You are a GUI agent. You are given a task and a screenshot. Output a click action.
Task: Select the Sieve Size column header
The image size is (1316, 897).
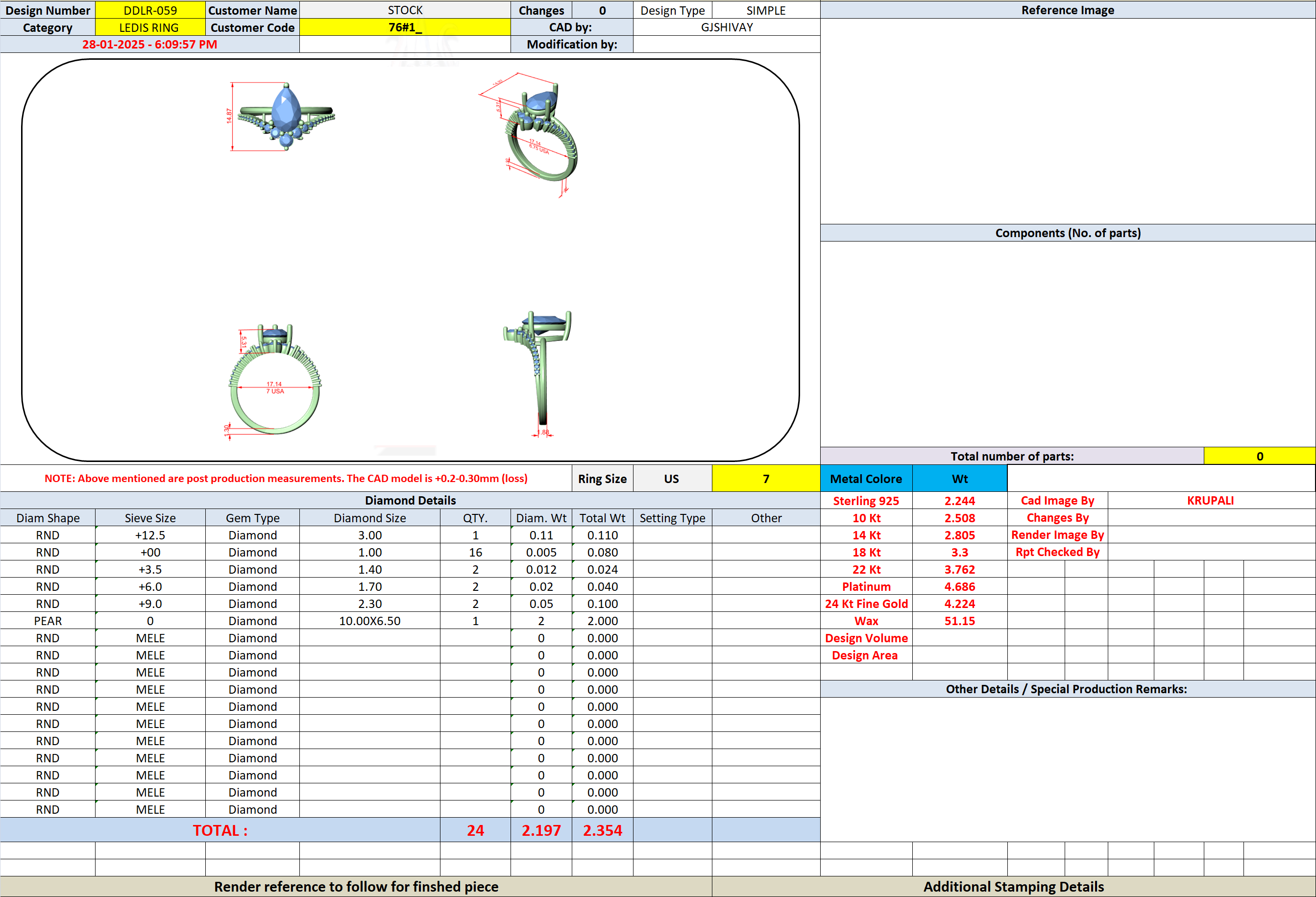coord(150,518)
